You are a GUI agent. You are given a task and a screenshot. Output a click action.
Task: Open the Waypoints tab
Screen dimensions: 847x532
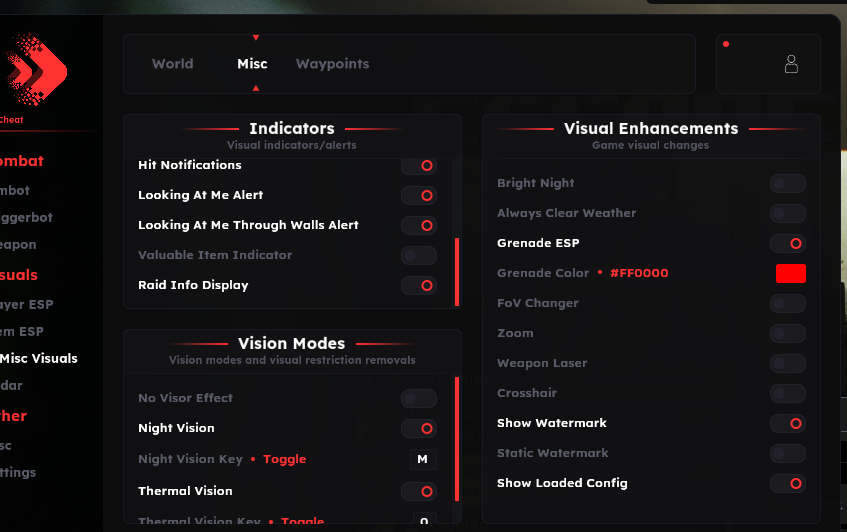(332, 64)
